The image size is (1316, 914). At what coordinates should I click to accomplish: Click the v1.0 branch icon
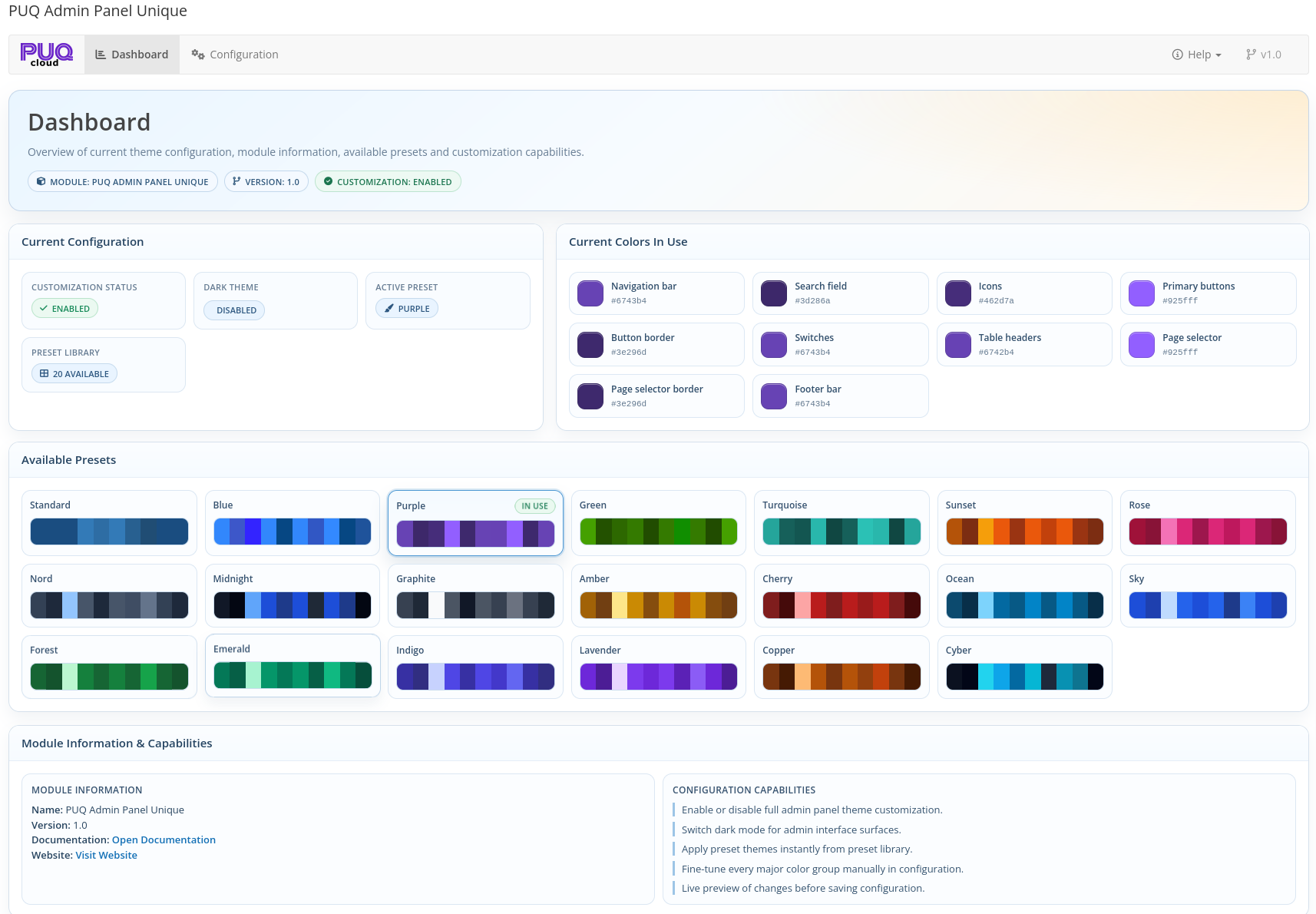click(x=1251, y=55)
